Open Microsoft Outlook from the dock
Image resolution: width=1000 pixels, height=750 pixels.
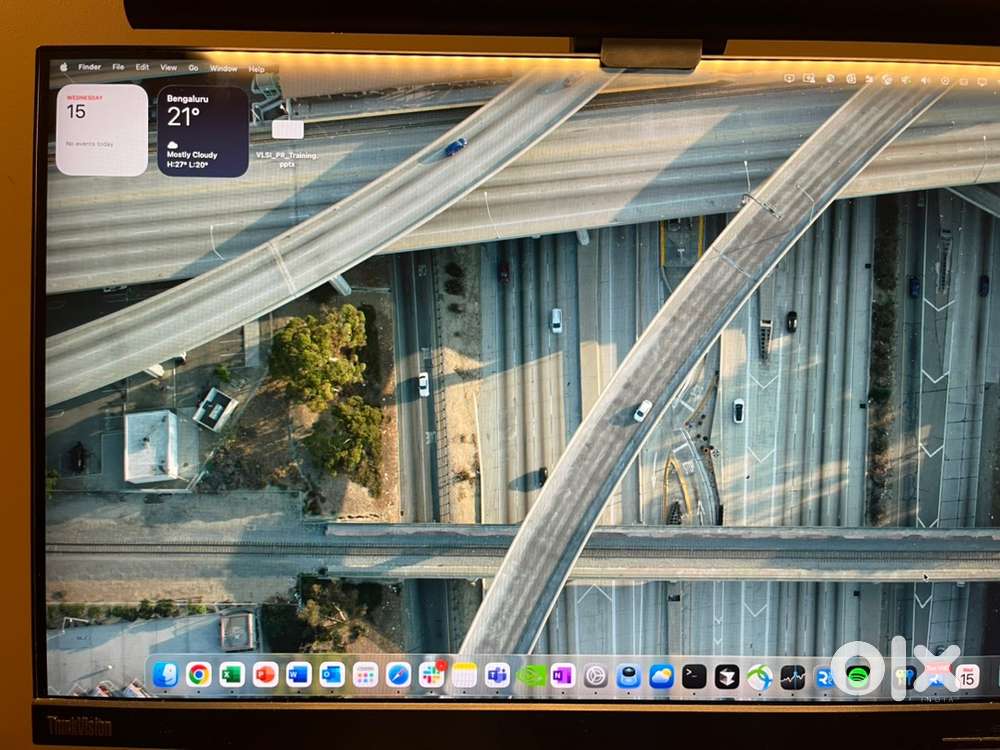click(x=332, y=675)
